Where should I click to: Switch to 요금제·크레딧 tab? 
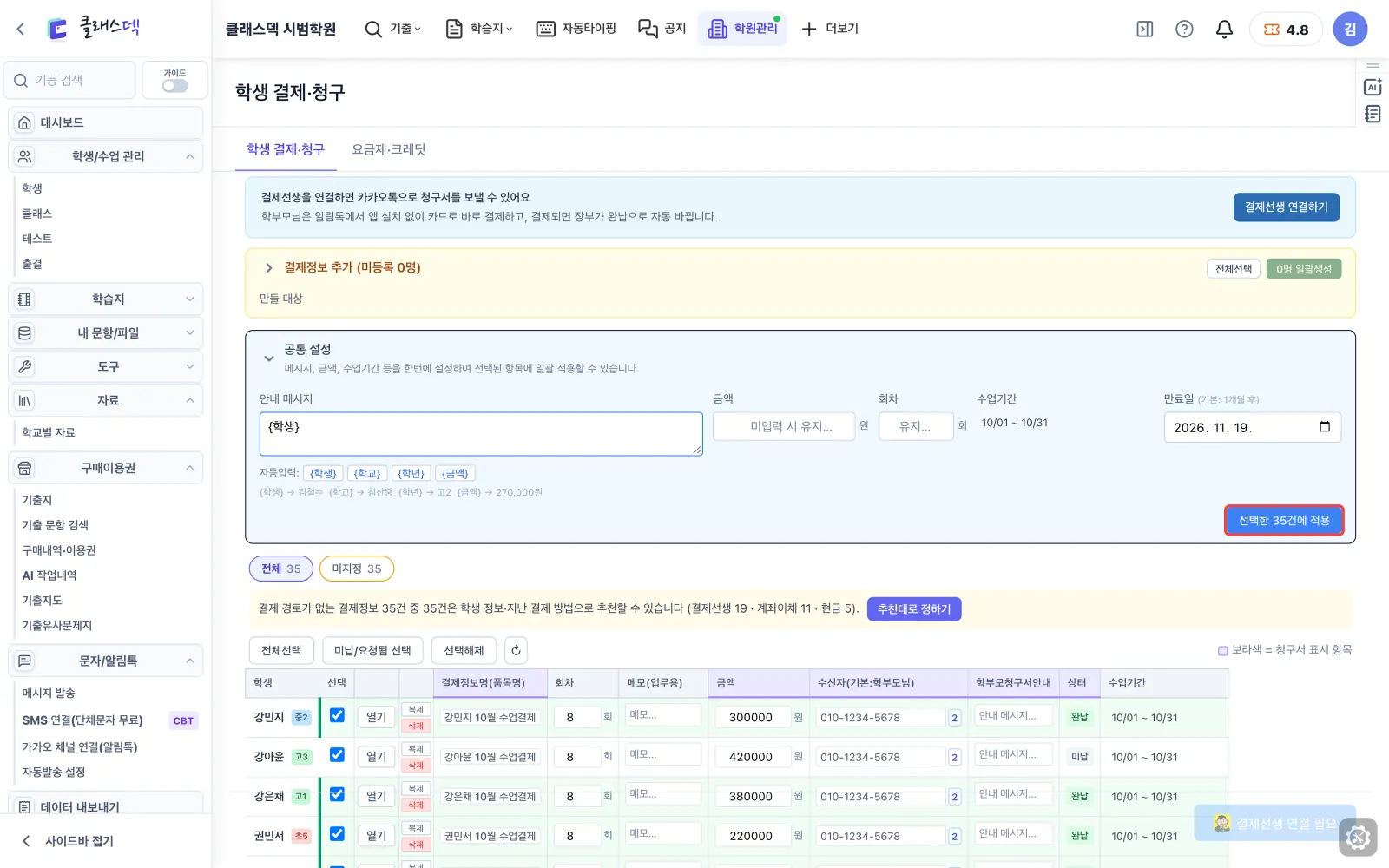coord(388,149)
